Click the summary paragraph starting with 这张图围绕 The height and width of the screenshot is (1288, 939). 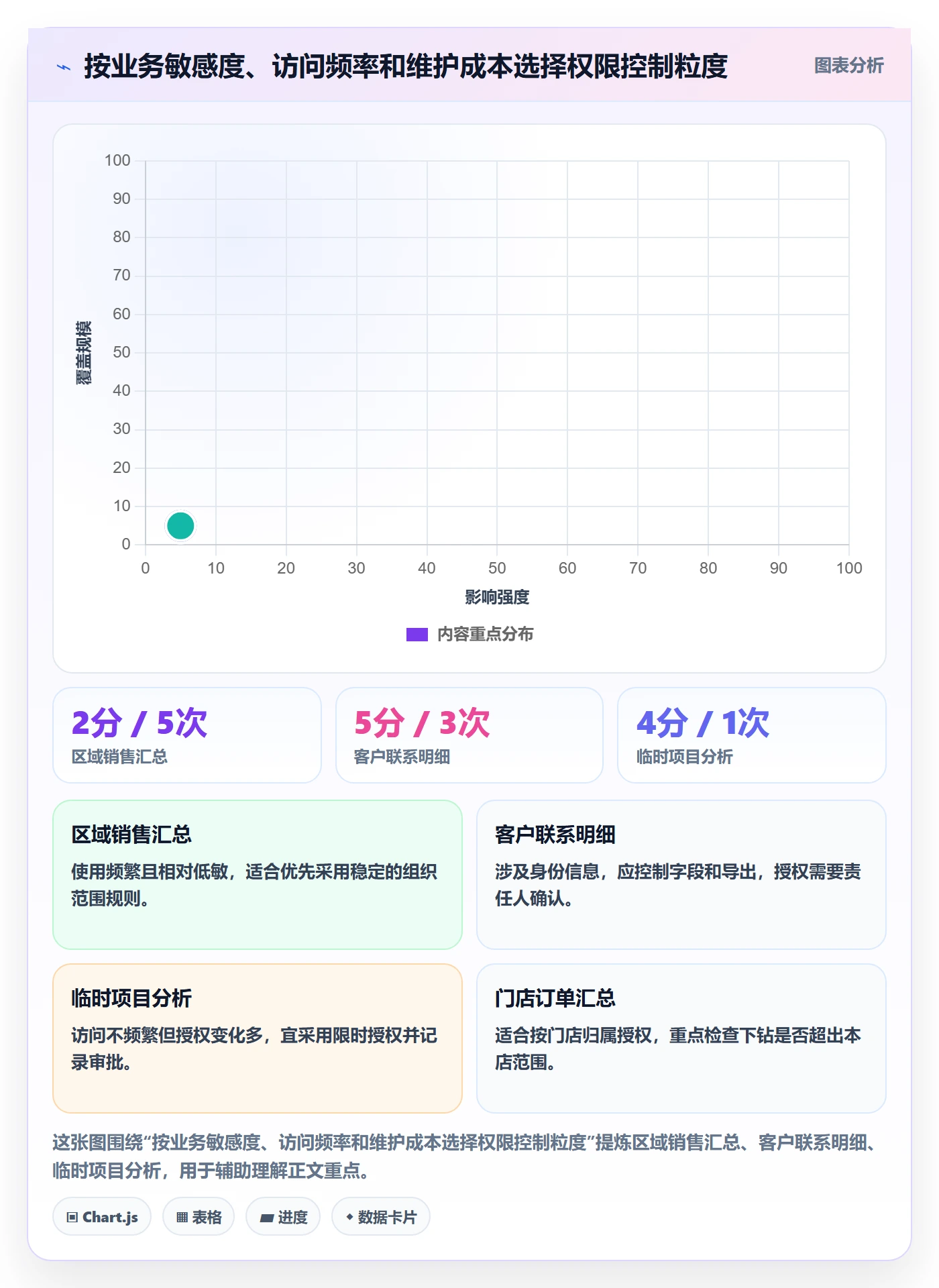point(467,1156)
